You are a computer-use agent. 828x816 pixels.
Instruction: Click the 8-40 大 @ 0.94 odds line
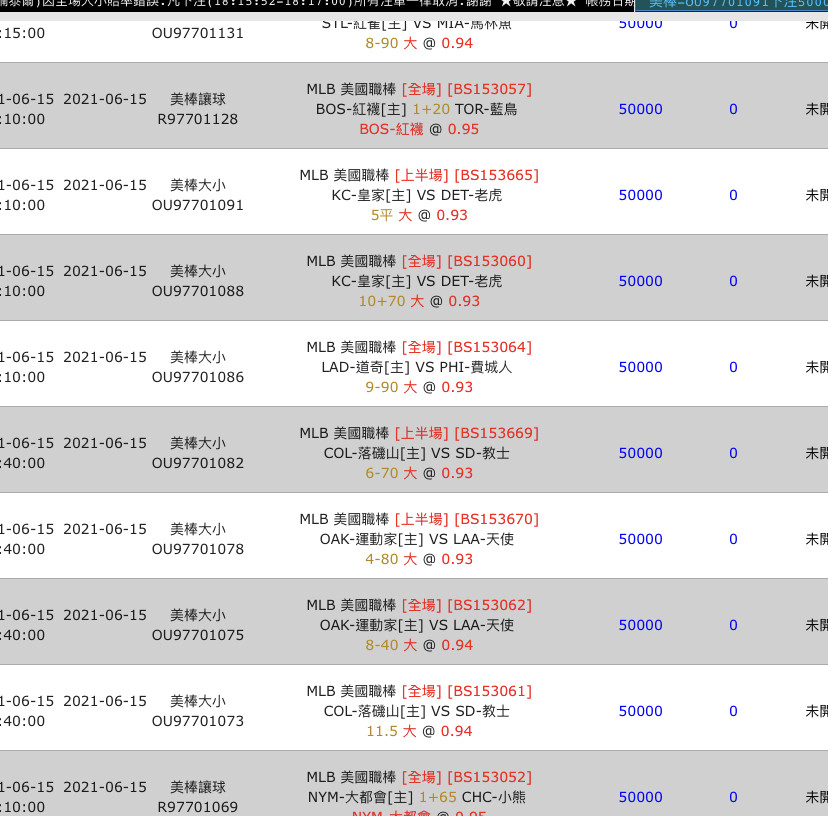419,646
